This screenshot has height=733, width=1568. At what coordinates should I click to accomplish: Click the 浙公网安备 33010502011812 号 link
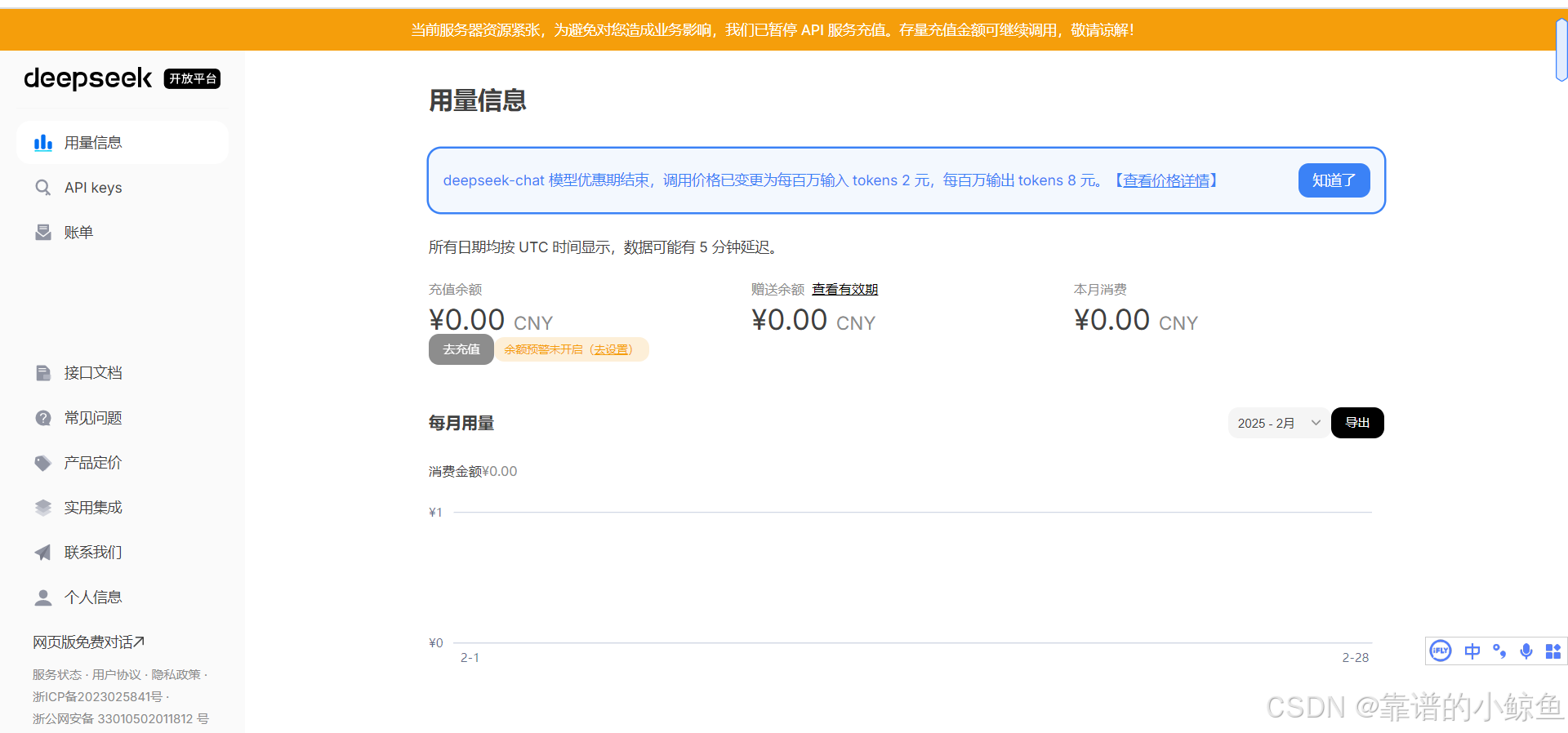pos(121,718)
